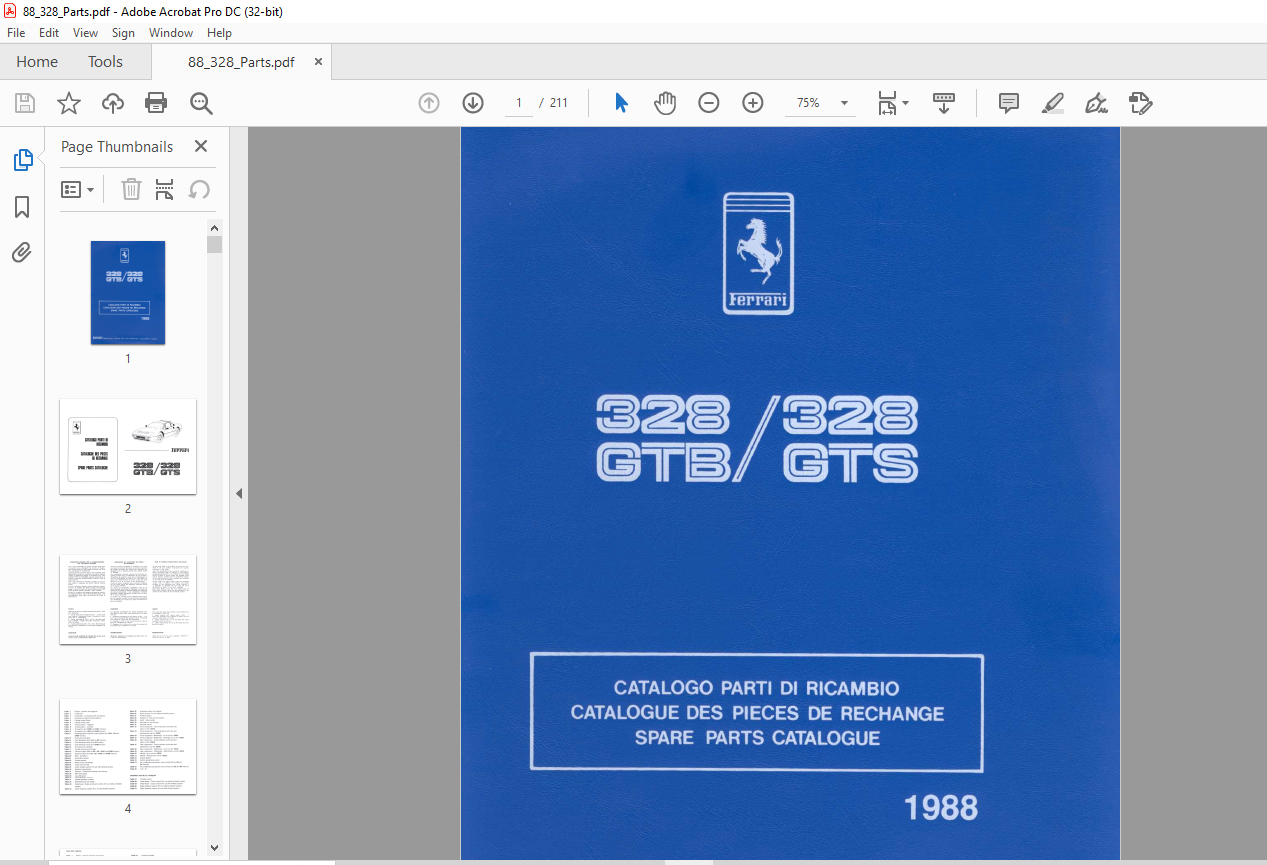Upload the file to cloud

pyautogui.click(x=113, y=103)
